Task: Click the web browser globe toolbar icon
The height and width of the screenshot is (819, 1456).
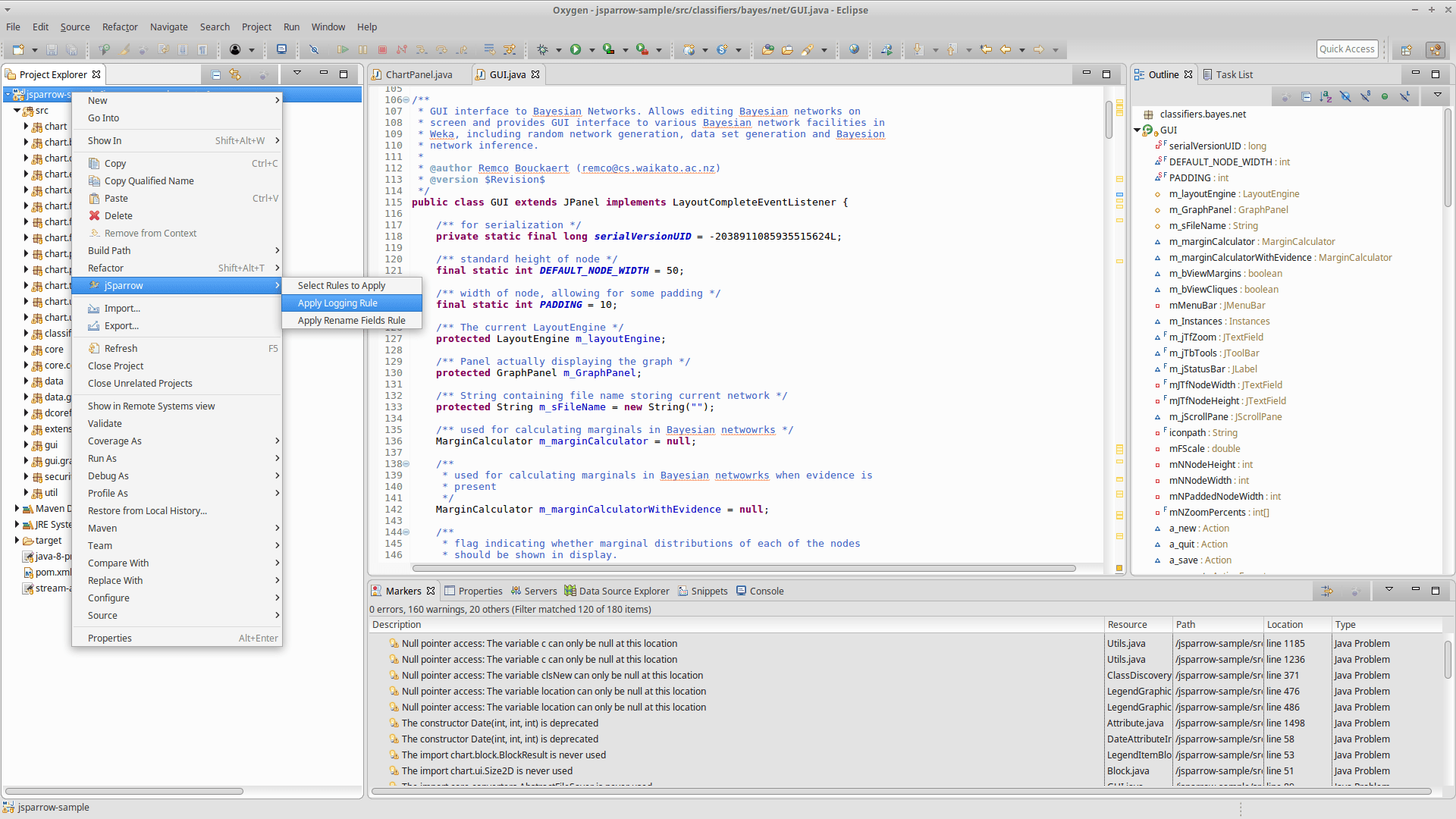Action: (855, 50)
